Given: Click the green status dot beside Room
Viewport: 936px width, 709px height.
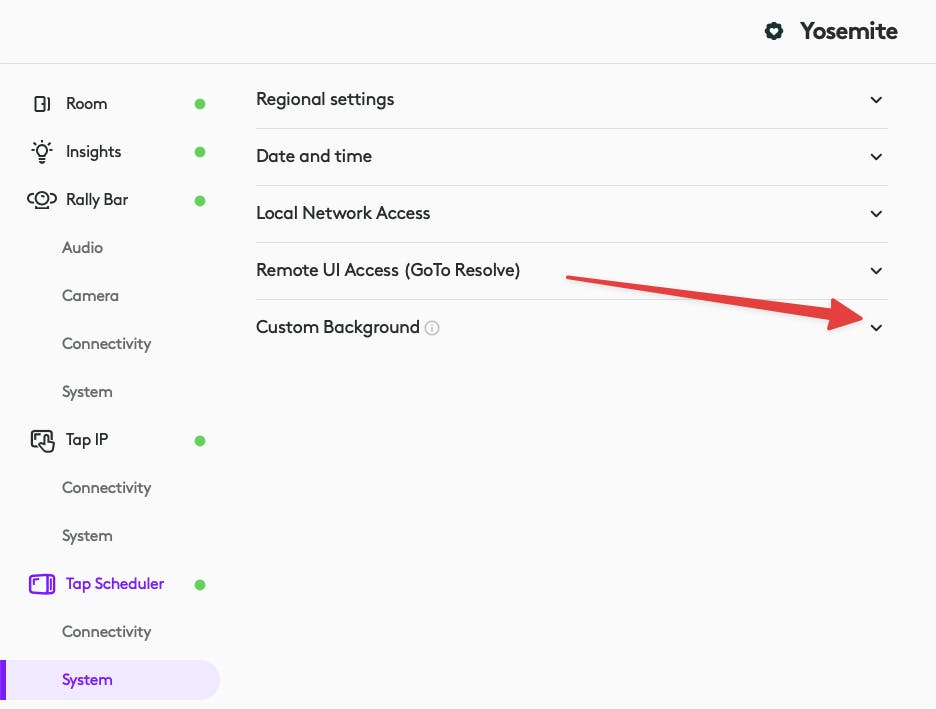Looking at the screenshot, I should tap(200, 104).
